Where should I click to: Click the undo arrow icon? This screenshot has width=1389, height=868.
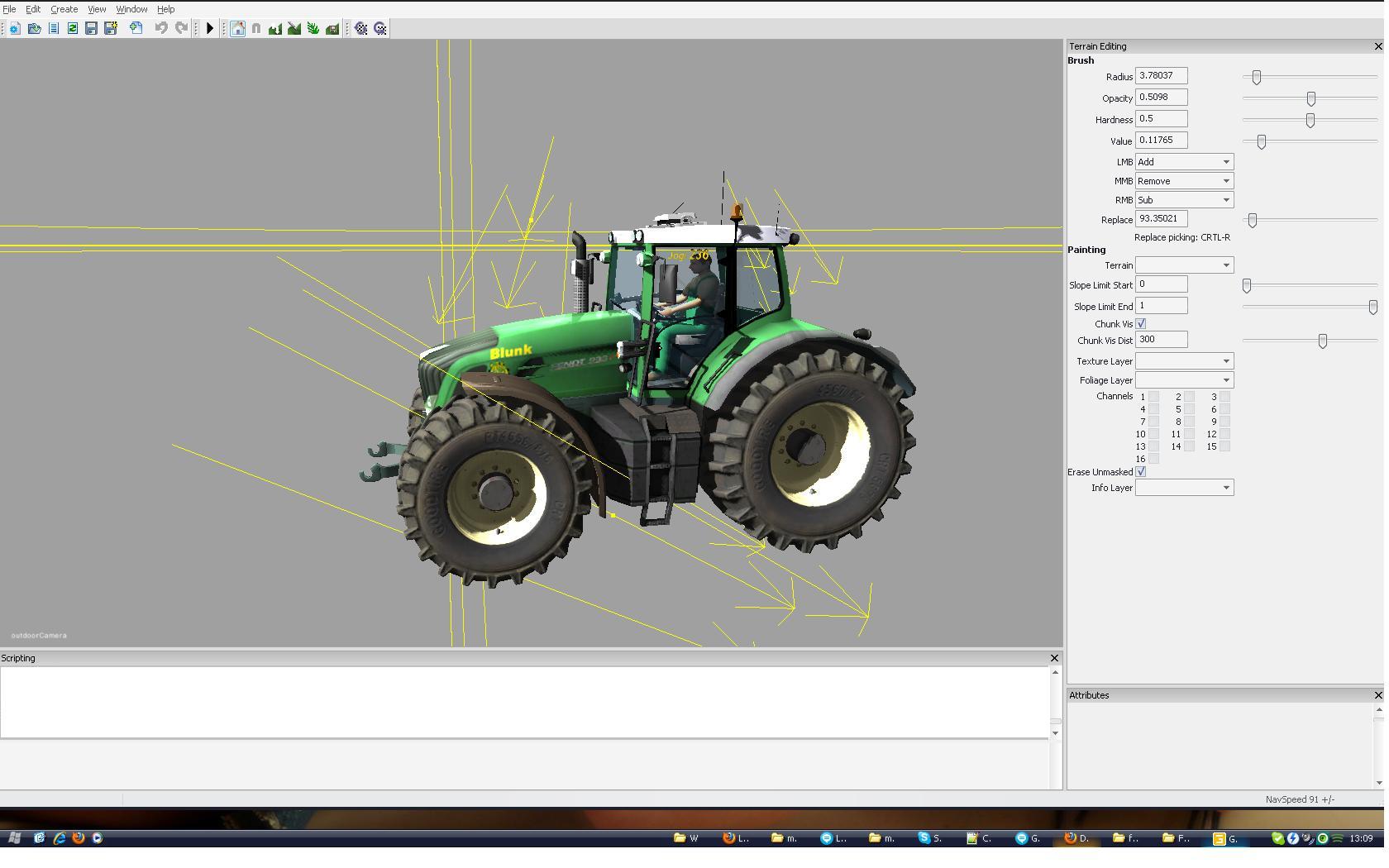coord(161,28)
